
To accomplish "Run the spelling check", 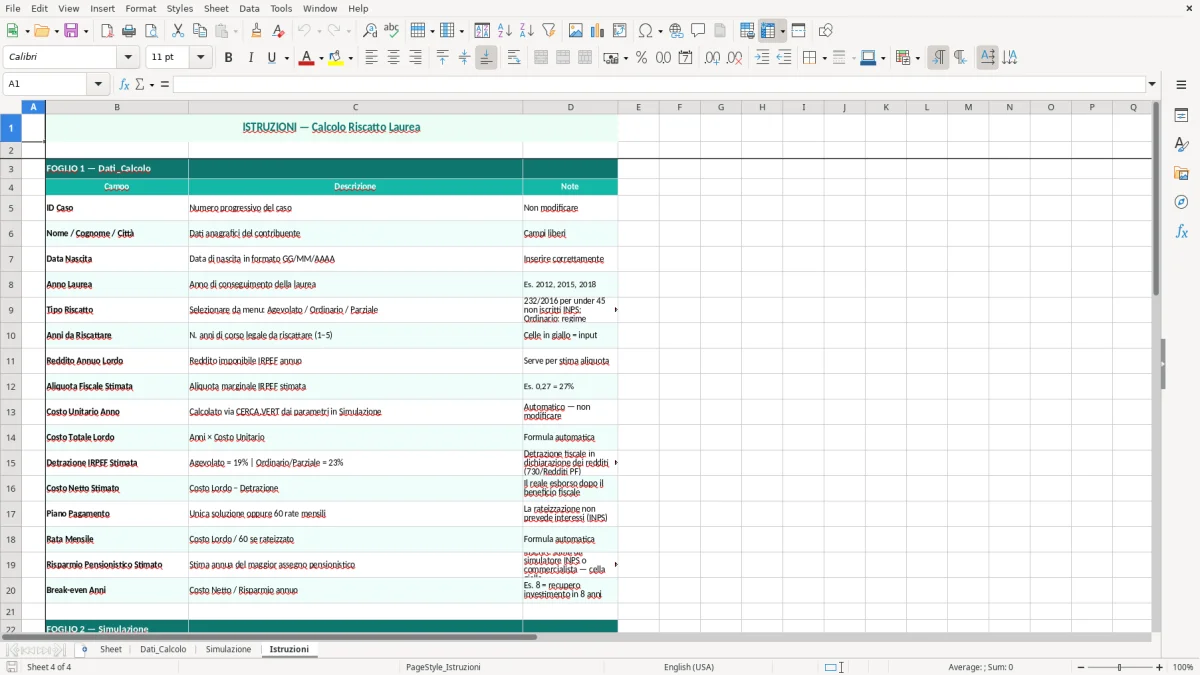I will click(392, 31).
